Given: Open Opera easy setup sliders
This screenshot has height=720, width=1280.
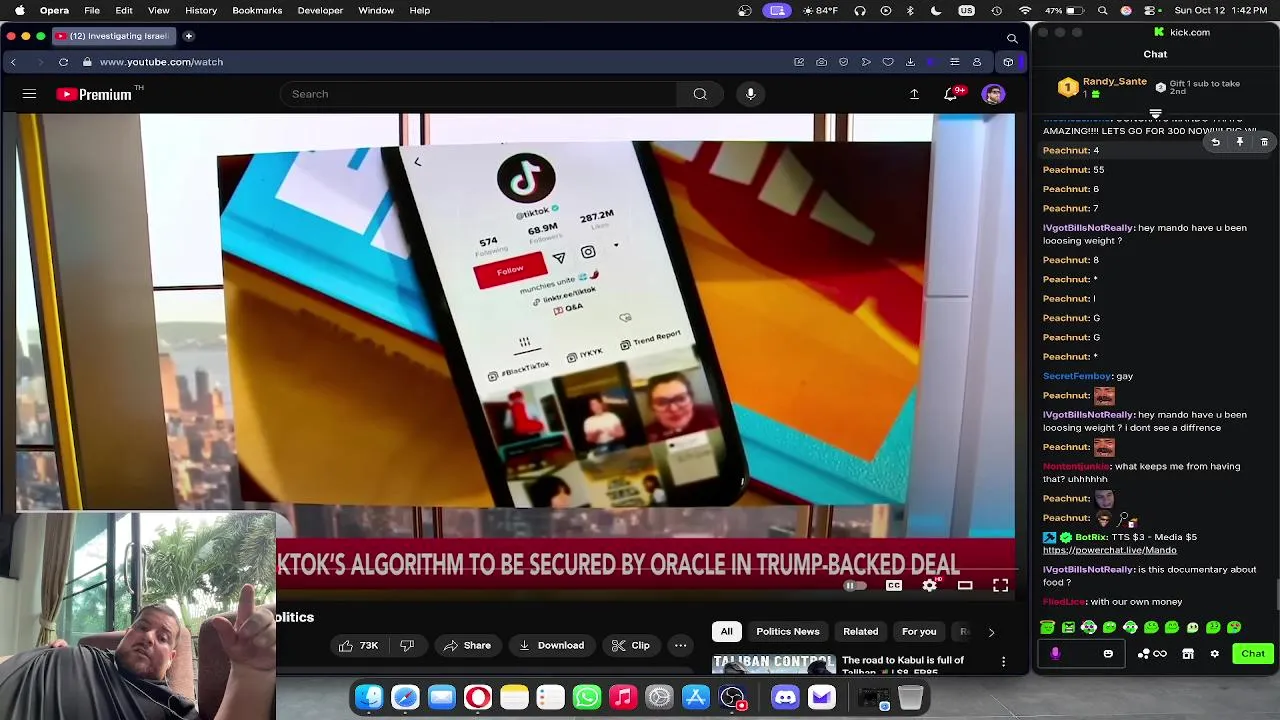Looking at the screenshot, I should [x=954, y=62].
